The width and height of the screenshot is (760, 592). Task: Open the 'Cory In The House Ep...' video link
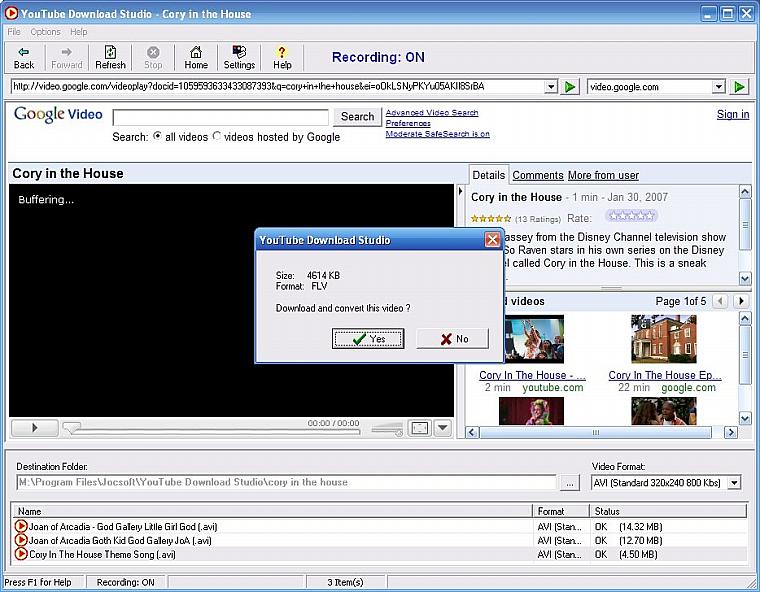point(665,375)
